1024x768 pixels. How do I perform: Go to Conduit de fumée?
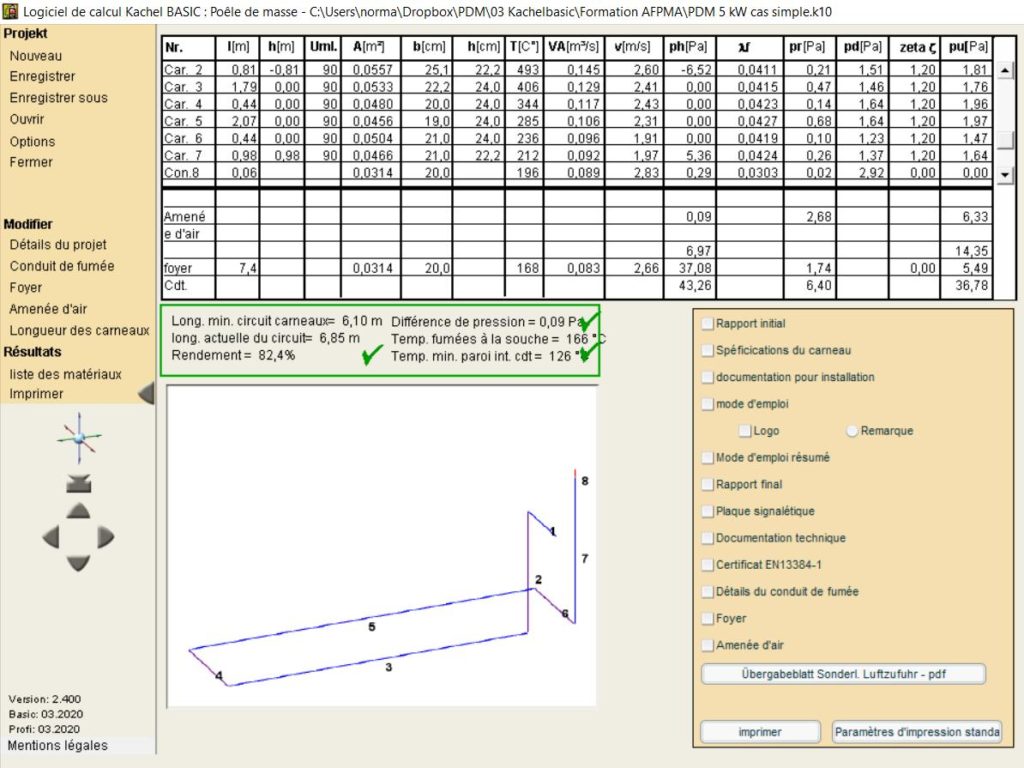(62, 266)
